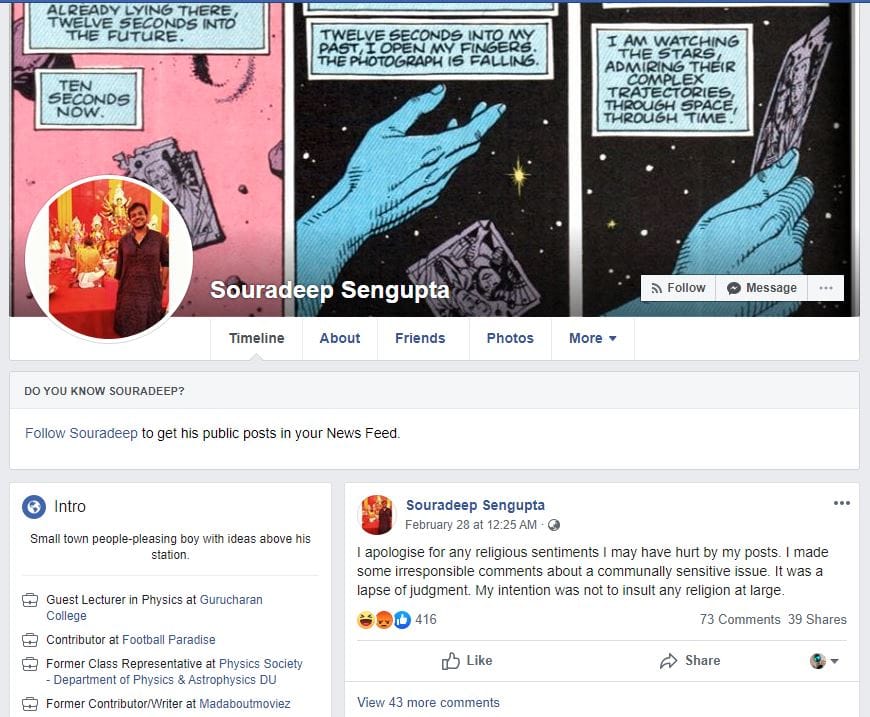The image size is (870, 717).
Task: Click the thumbs-up Like icon on post
Action: (451, 660)
